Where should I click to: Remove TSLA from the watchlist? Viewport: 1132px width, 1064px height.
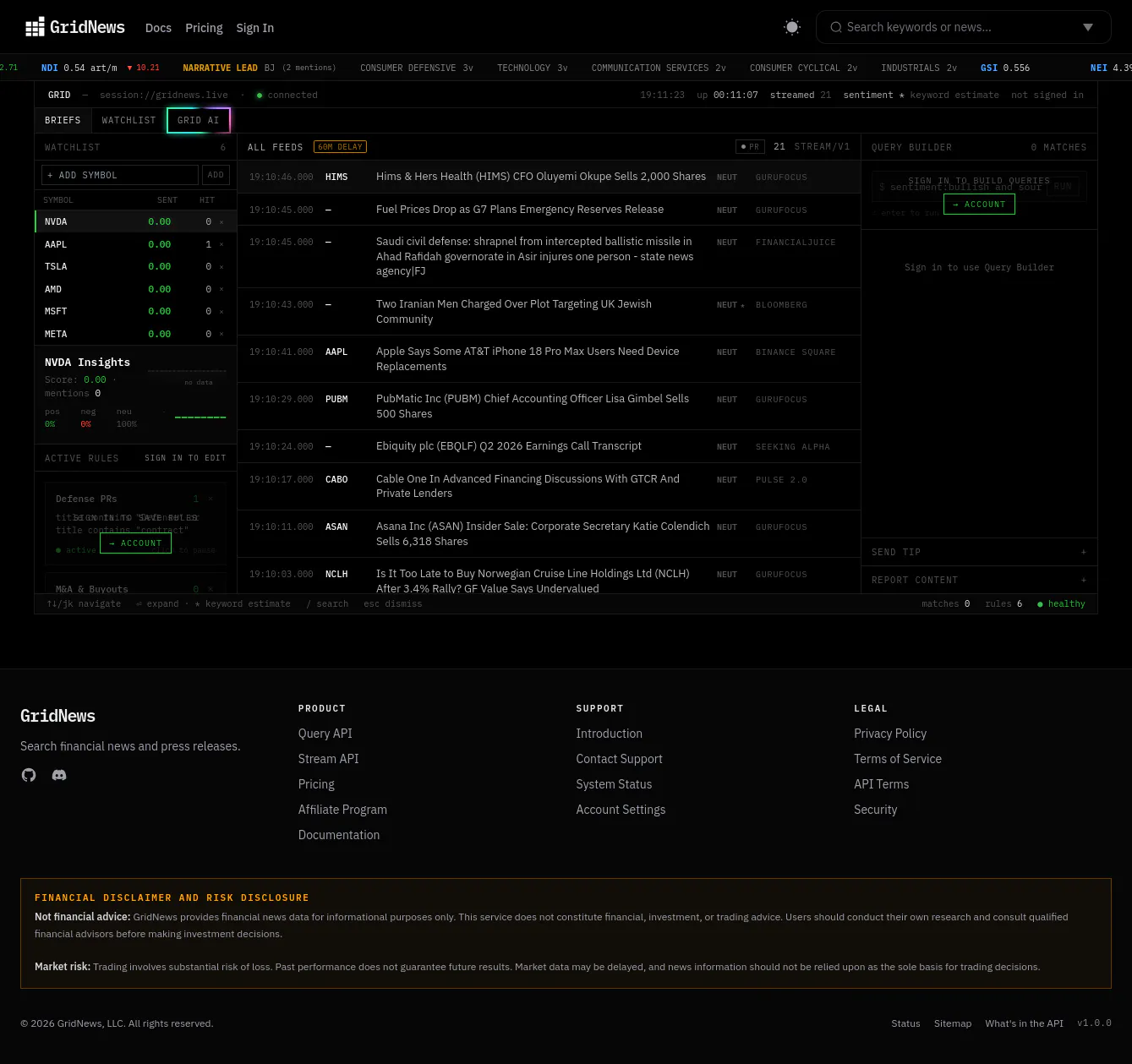pyautogui.click(x=221, y=266)
